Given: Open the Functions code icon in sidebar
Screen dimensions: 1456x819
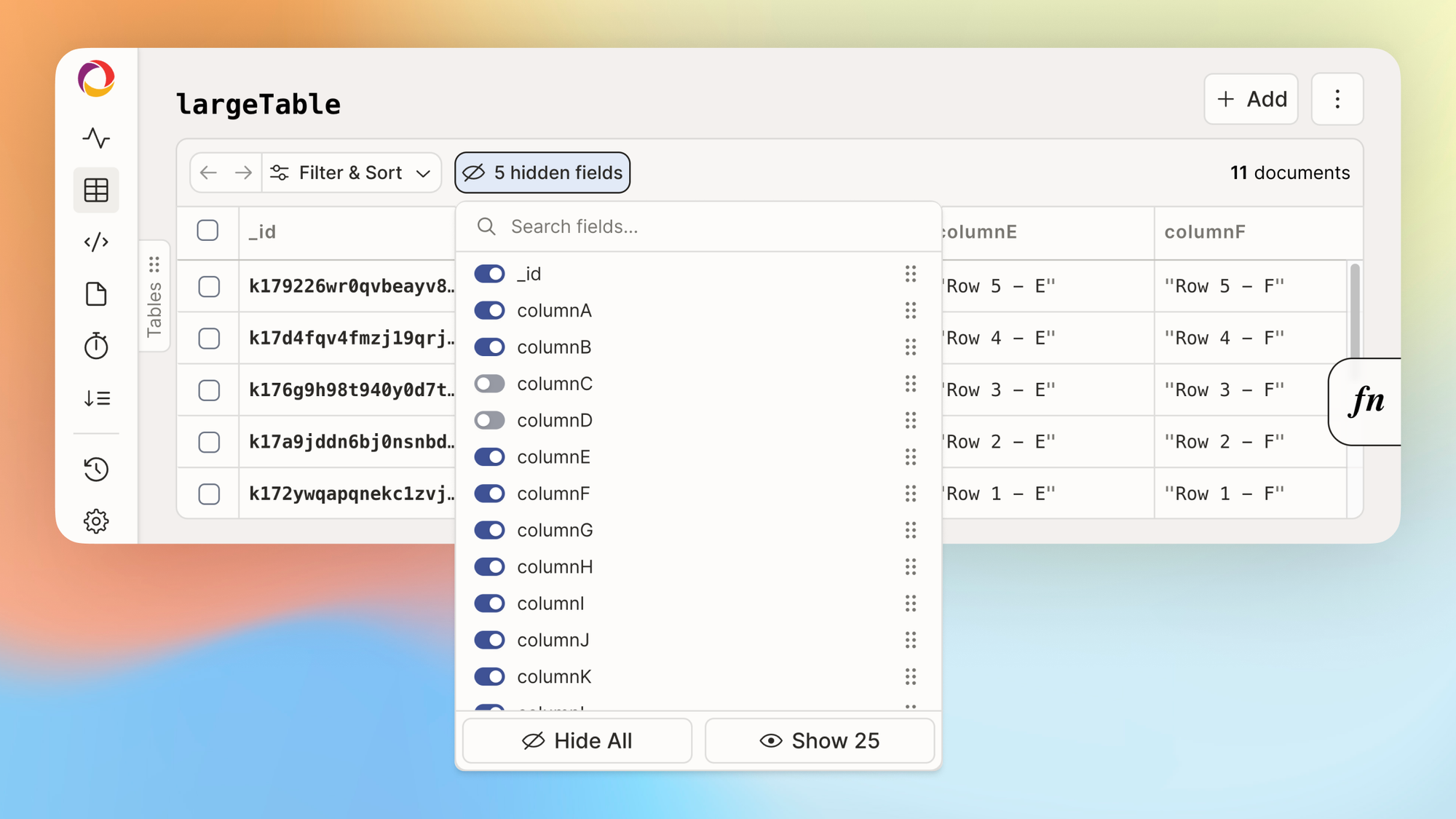Looking at the screenshot, I should click(96, 242).
